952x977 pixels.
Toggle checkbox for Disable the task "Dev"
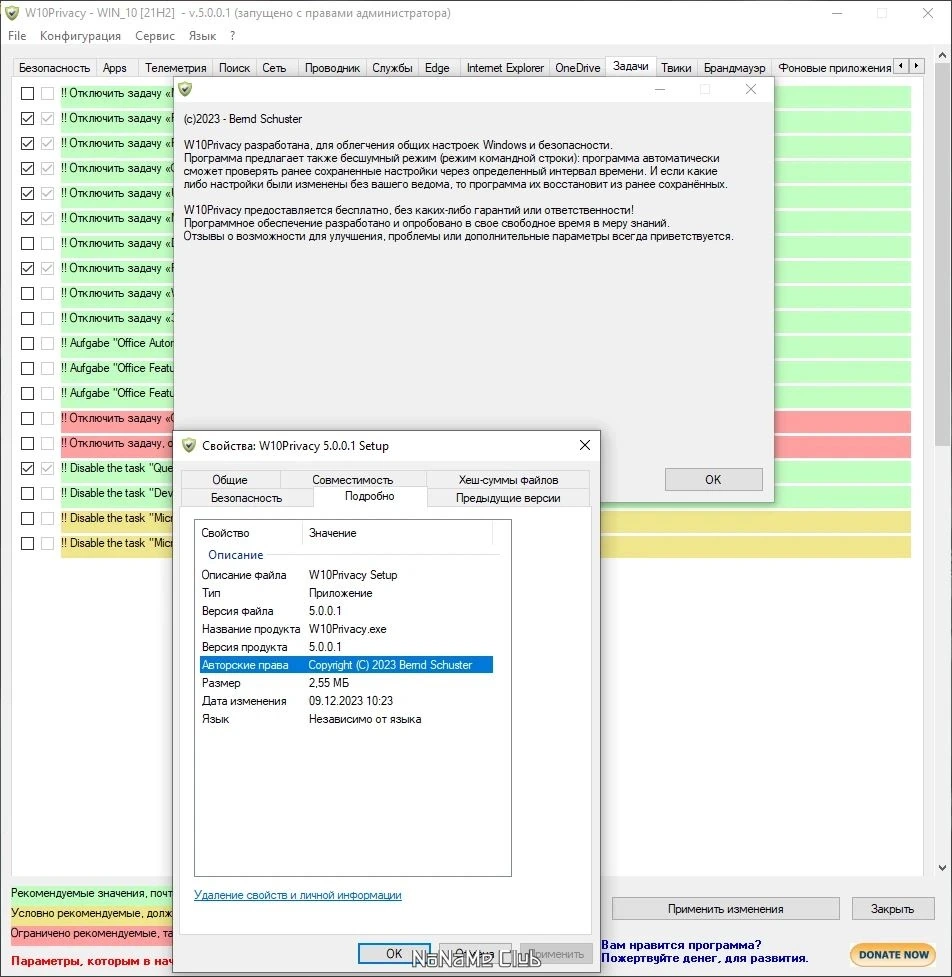27,493
